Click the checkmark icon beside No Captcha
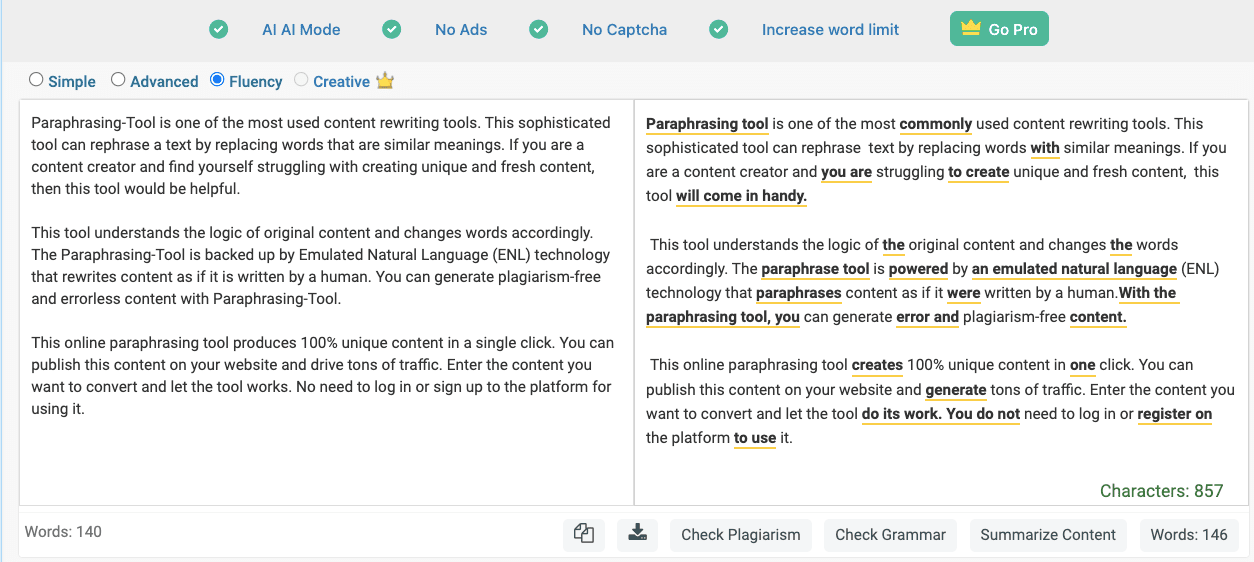The image size is (1254, 562). (x=539, y=30)
